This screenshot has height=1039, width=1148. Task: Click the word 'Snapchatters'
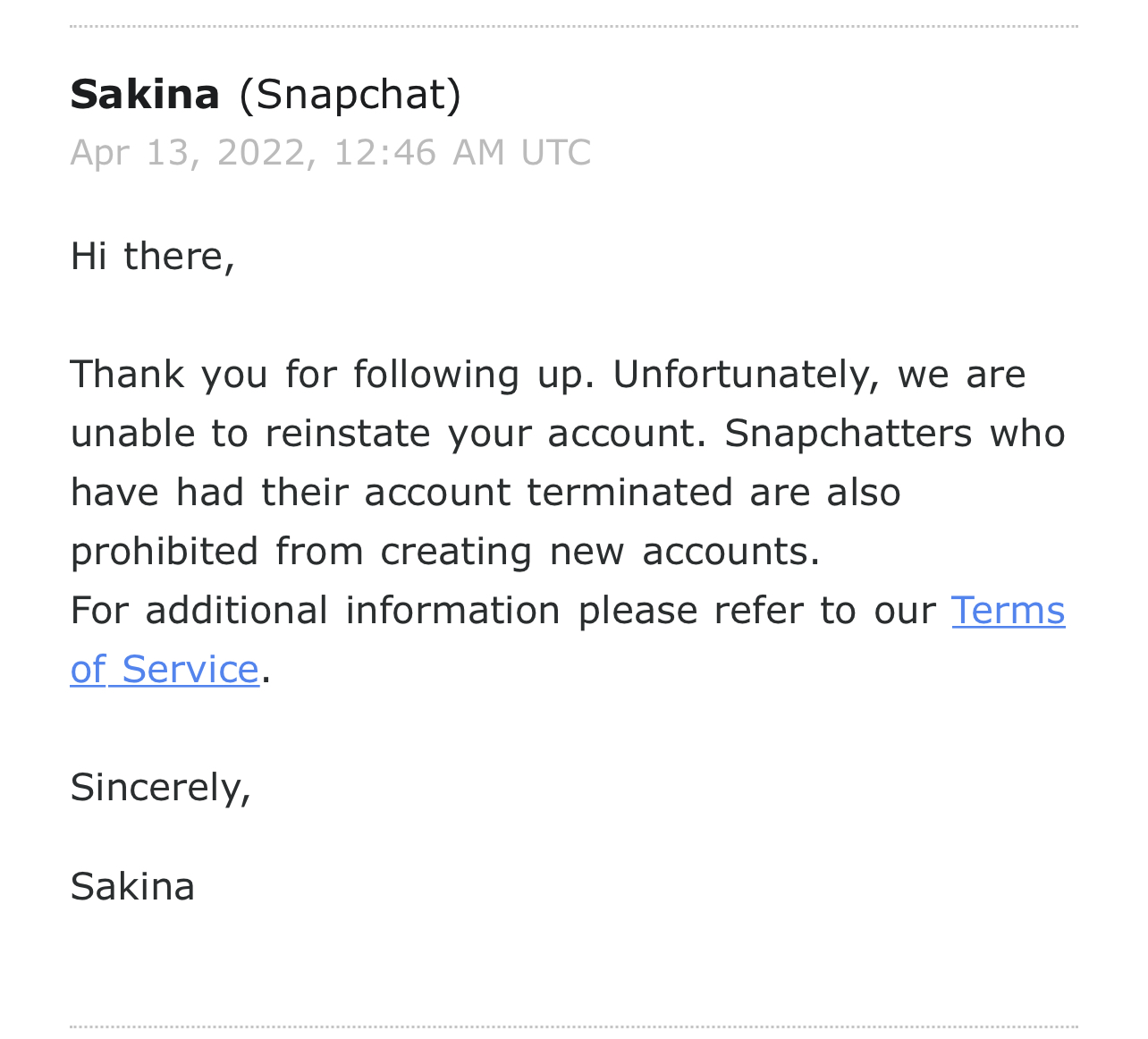point(848,434)
